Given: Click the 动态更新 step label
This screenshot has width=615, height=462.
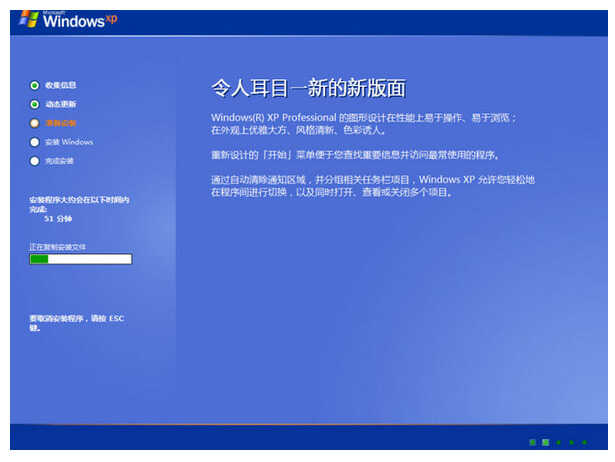Looking at the screenshot, I should pyautogui.click(x=61, y=104).
